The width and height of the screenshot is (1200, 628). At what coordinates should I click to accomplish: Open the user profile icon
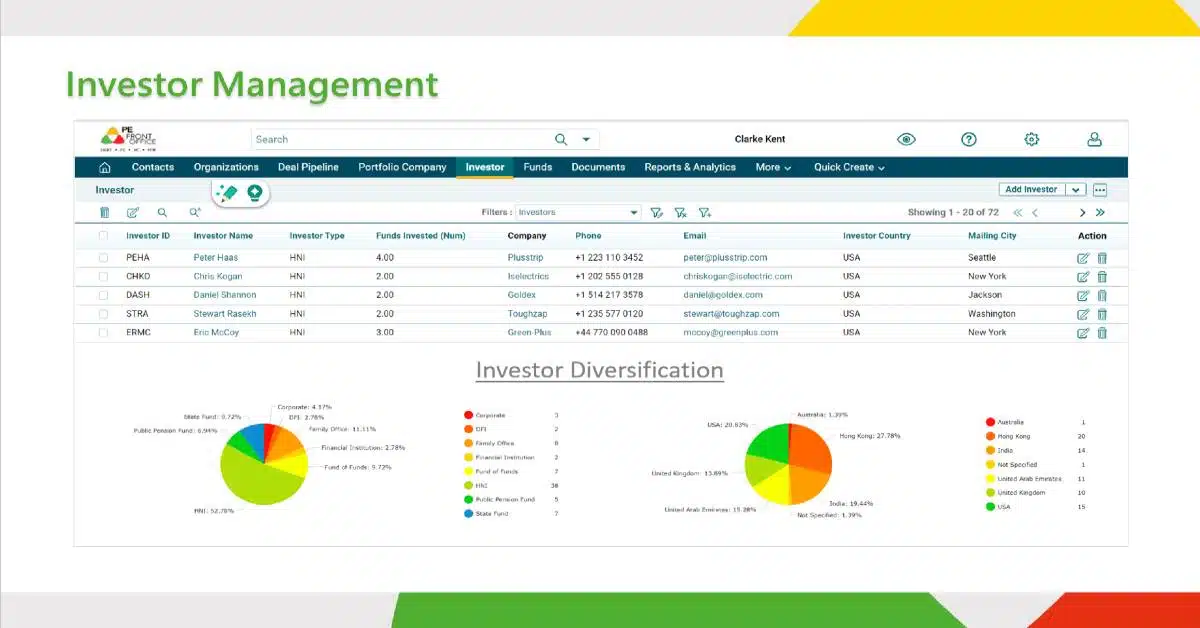tap(1095, 140)
